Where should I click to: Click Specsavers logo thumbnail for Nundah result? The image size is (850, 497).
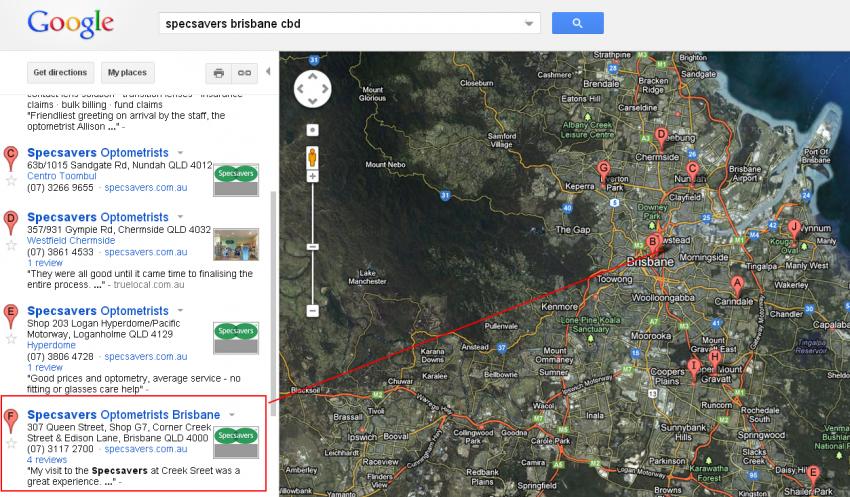[236, 180]
